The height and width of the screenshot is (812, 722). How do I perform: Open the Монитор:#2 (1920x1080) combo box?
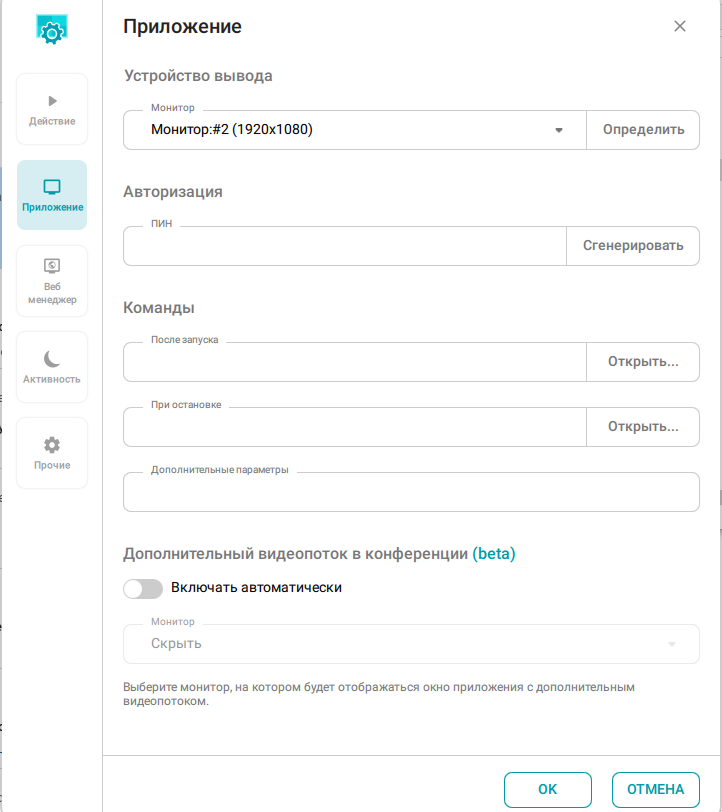(355, 130)
